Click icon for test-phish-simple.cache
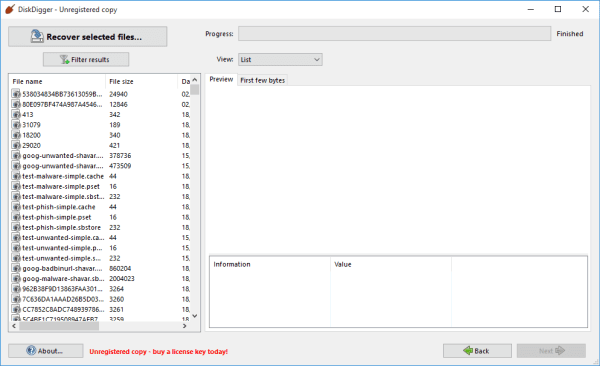 click(x=16, y=207)
